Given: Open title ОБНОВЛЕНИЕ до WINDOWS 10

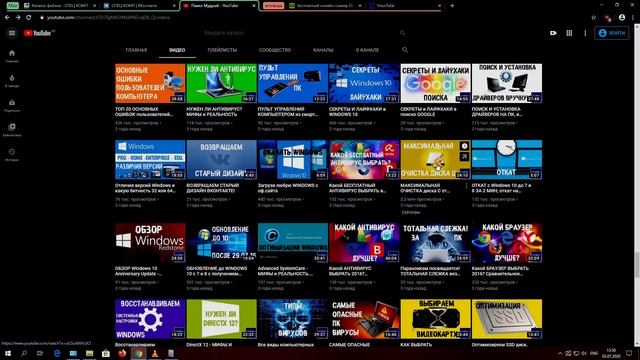Looking at the screenshot, I should (x=217, y=271).
